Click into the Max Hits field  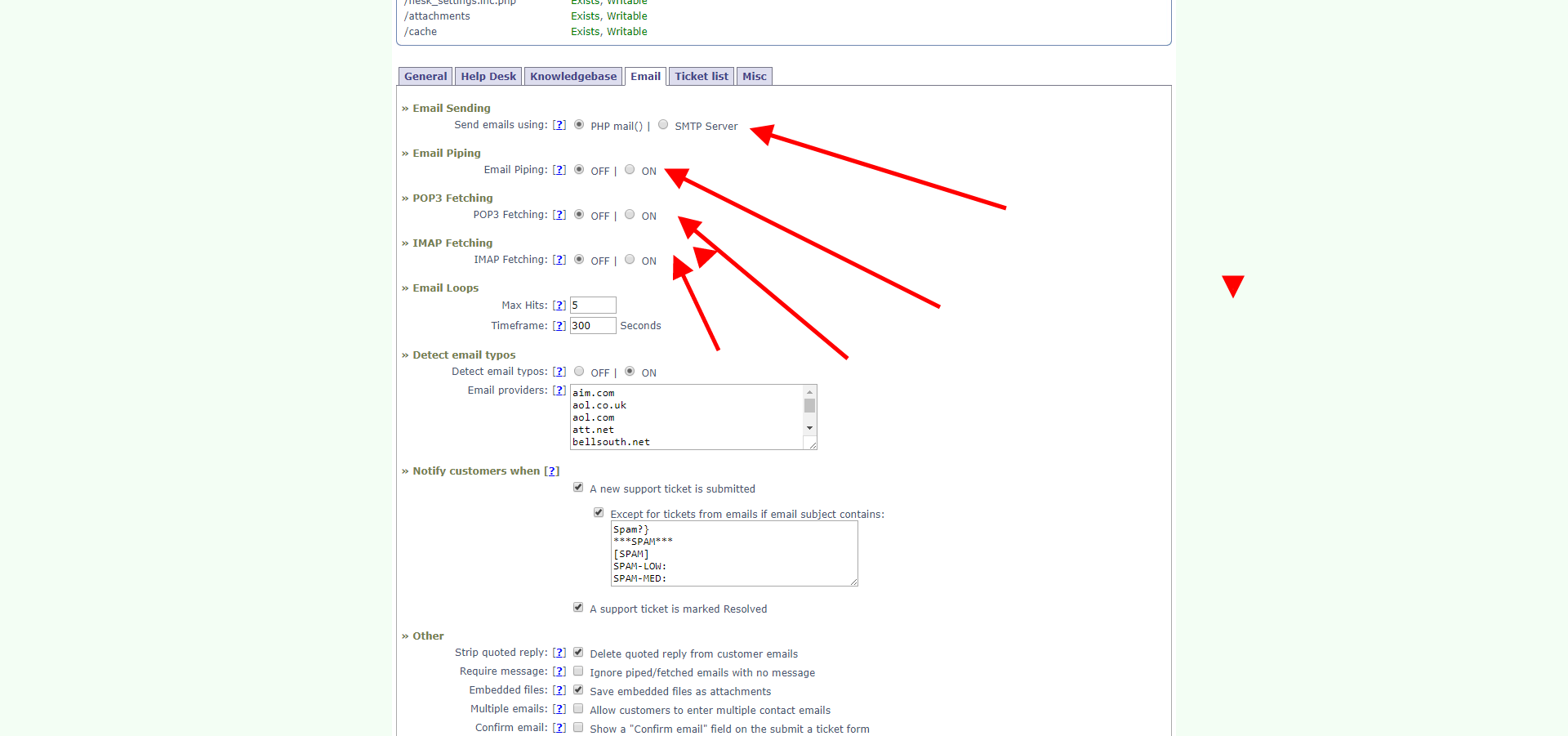tap(593, 306)
